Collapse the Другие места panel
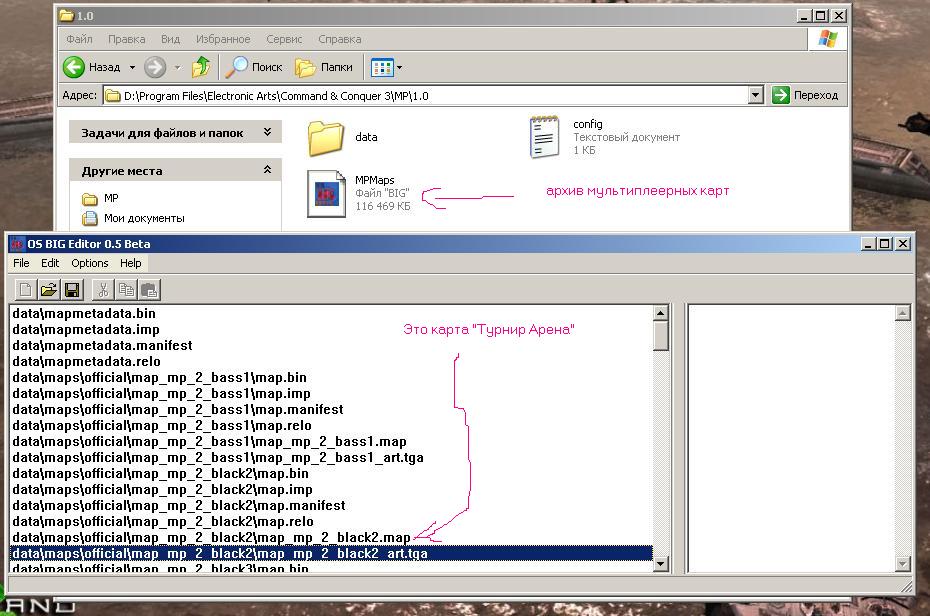The image size is (930, 616). (x=267, y=170)
